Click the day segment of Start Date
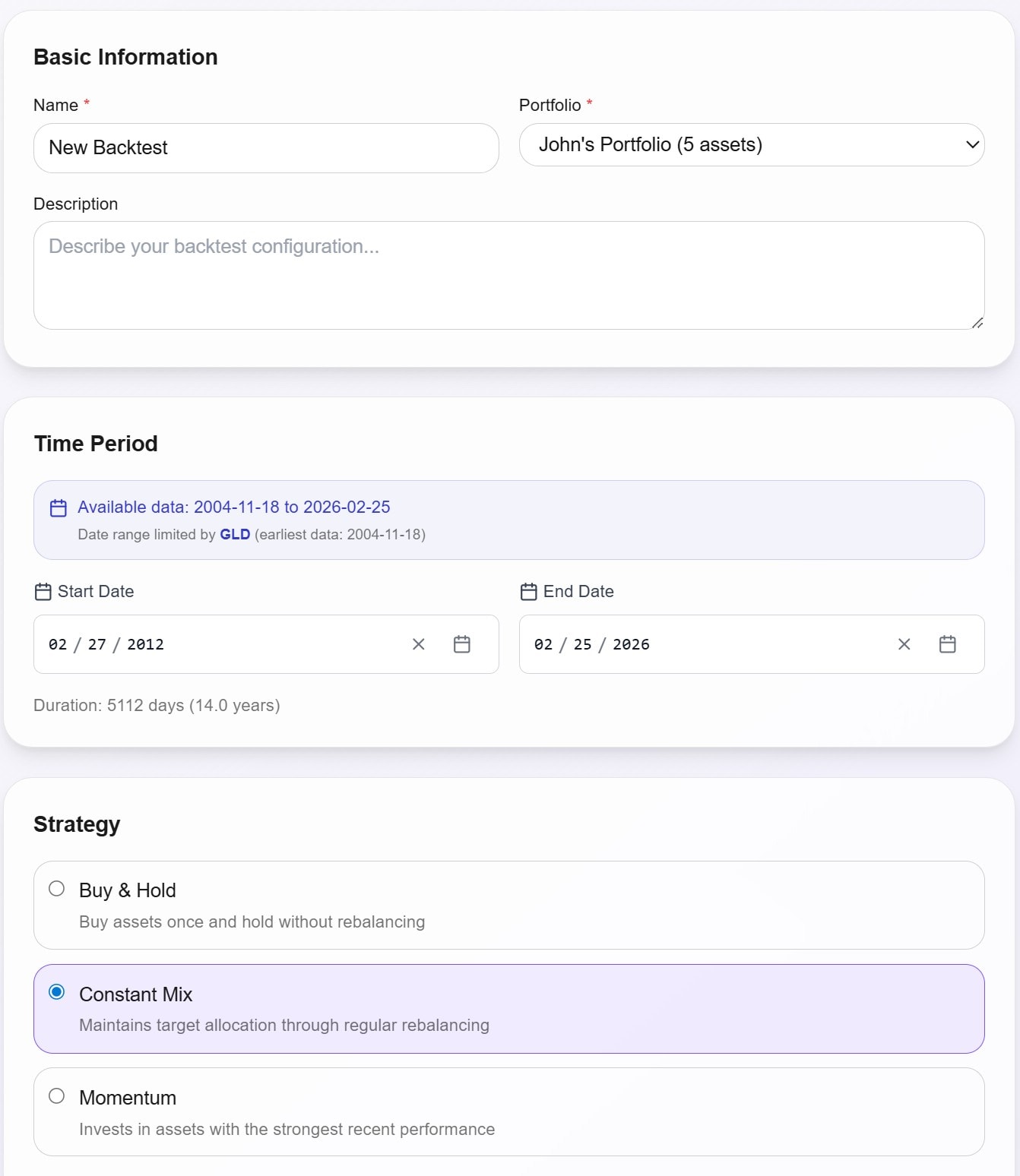This screenshot has height=1176, width=1020. pos(97,644)
